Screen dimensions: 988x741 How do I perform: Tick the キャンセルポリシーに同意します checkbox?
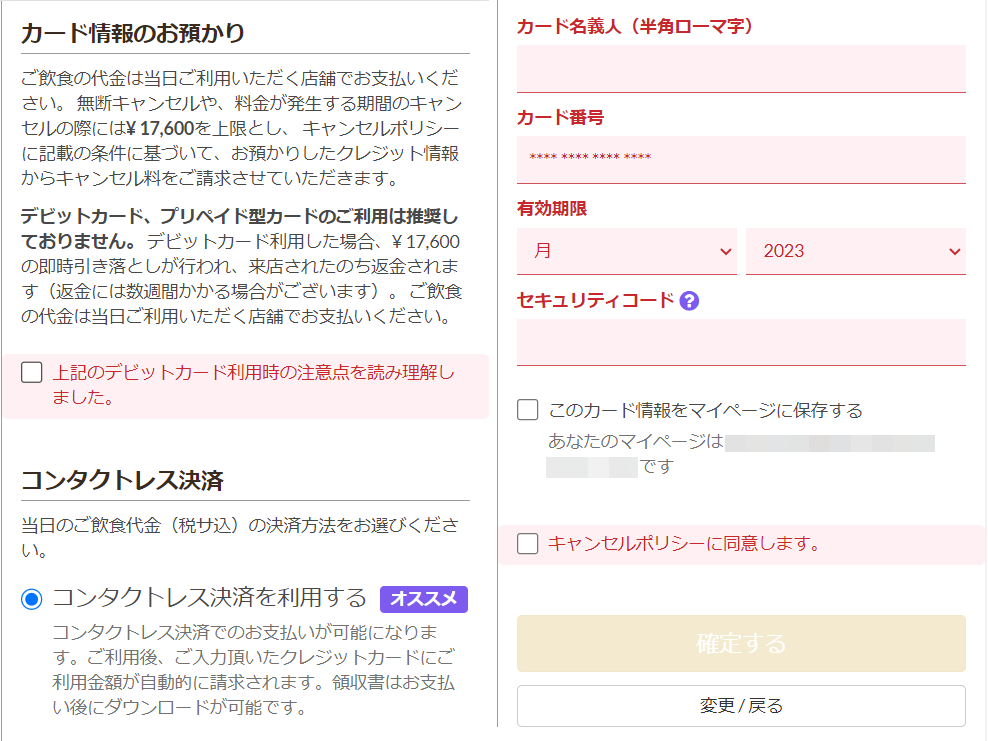coord(528,544)
